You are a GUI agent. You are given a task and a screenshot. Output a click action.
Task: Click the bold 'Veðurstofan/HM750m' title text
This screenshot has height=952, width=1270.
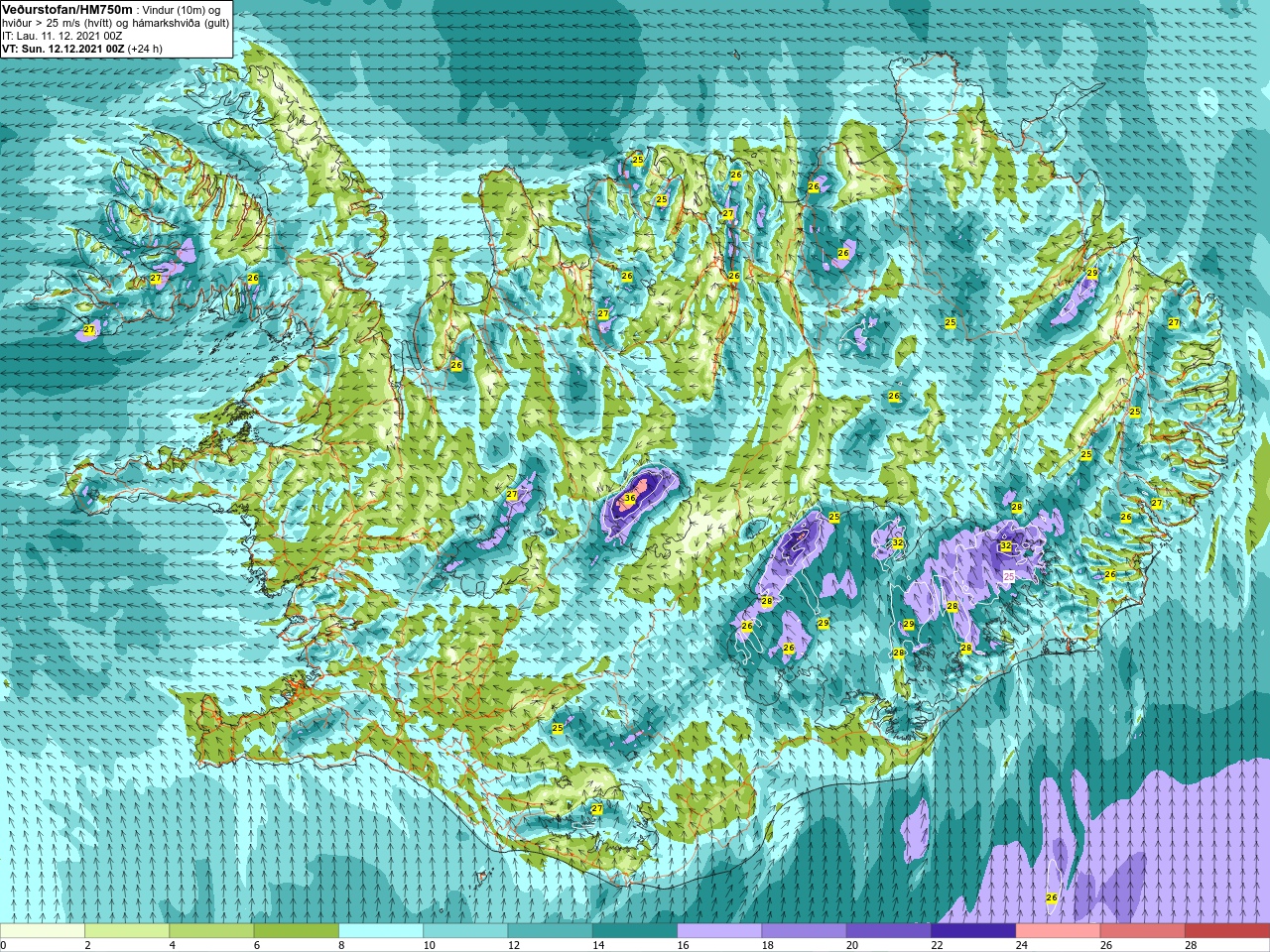67,9
